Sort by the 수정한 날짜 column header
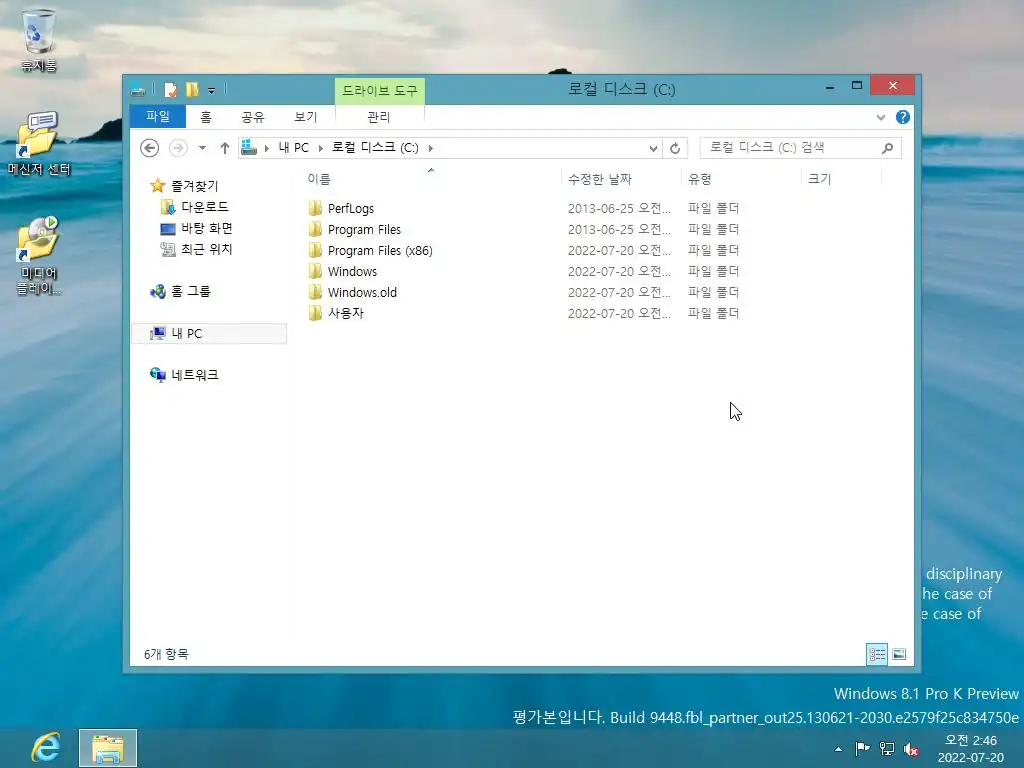This screenshot has height=768, width=1024. 620,178
